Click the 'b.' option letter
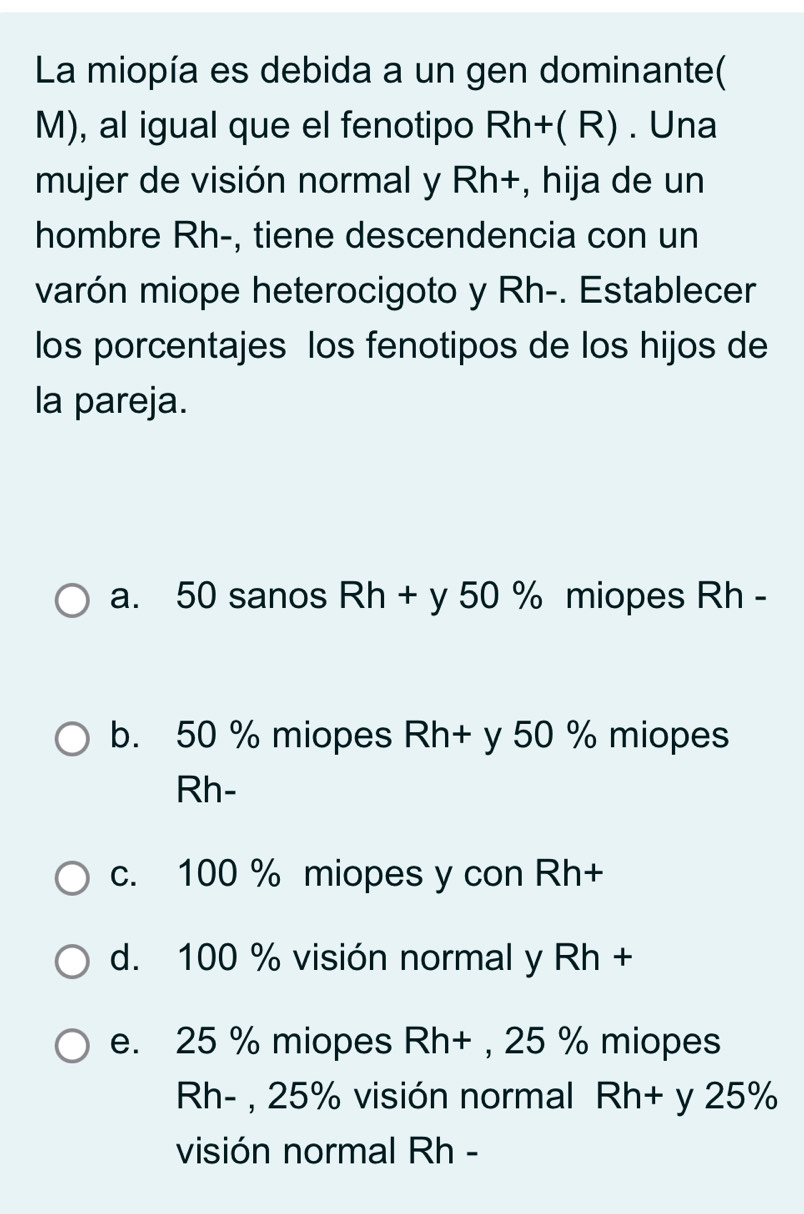The height and width of the screenshot is (1214, 804). click(x=127, y=736)
